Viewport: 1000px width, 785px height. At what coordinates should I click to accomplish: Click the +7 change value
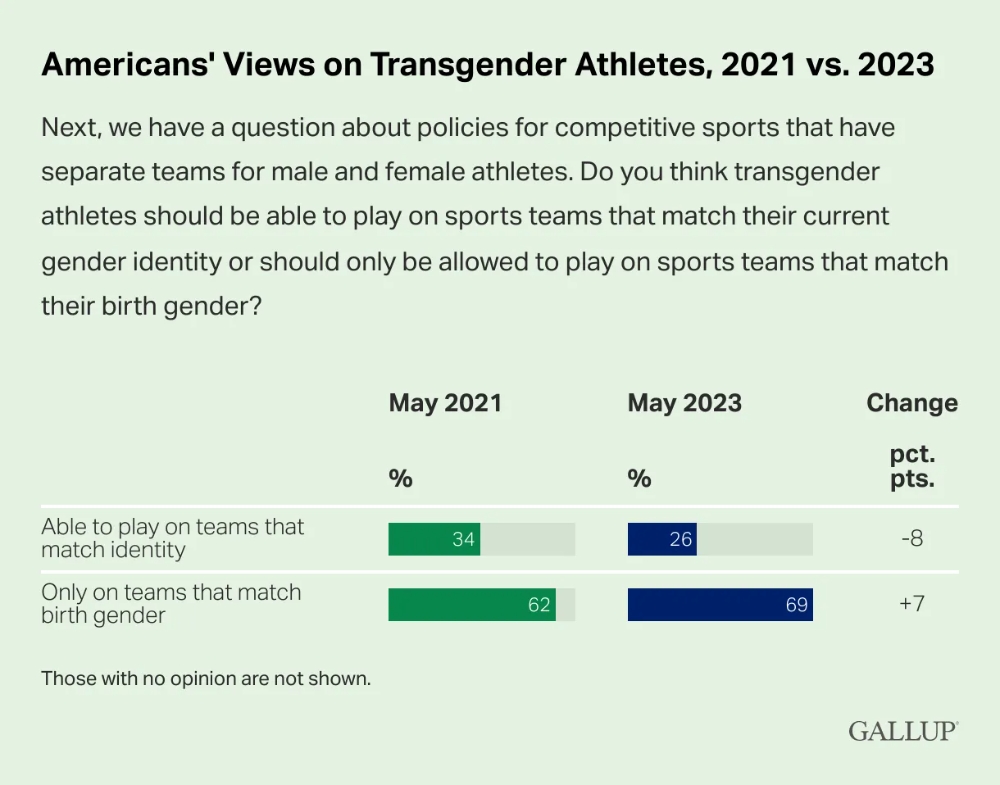click(x=912, y=603)
